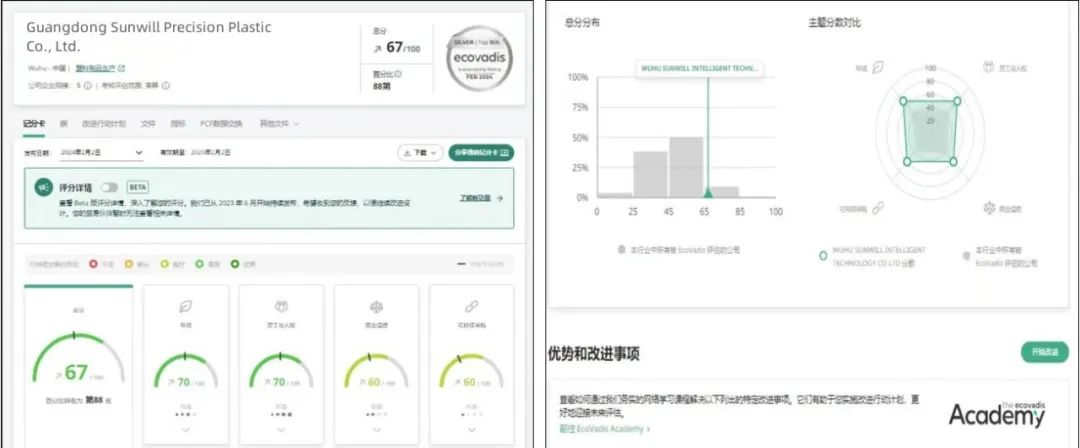Click the EcoVadis silver medal badge
The image size is (1080, 448).
[x=480, y=59]
